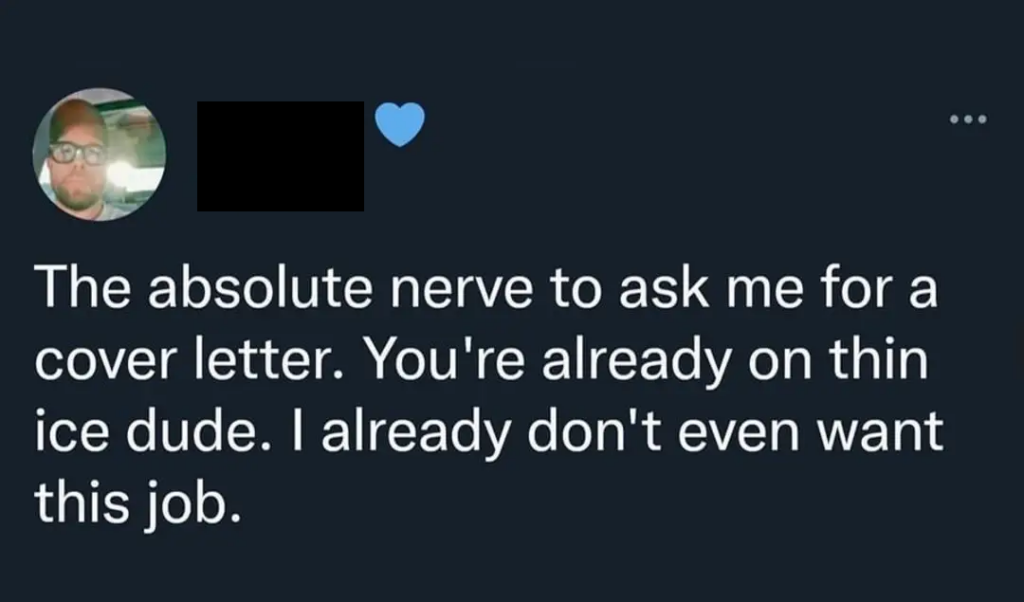Open the author's round profile picture
This screenshot has width=1024, height=602.
(99, 155)
